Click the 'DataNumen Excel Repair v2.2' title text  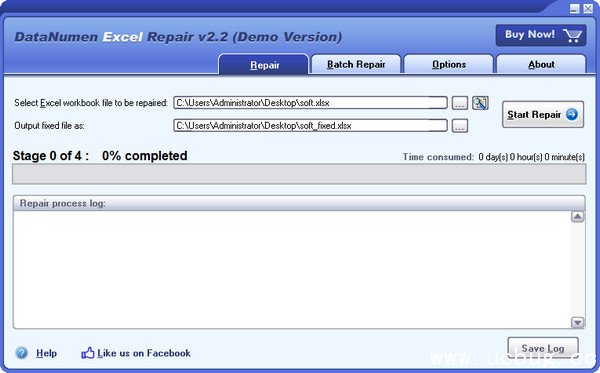tap(121, 37)
